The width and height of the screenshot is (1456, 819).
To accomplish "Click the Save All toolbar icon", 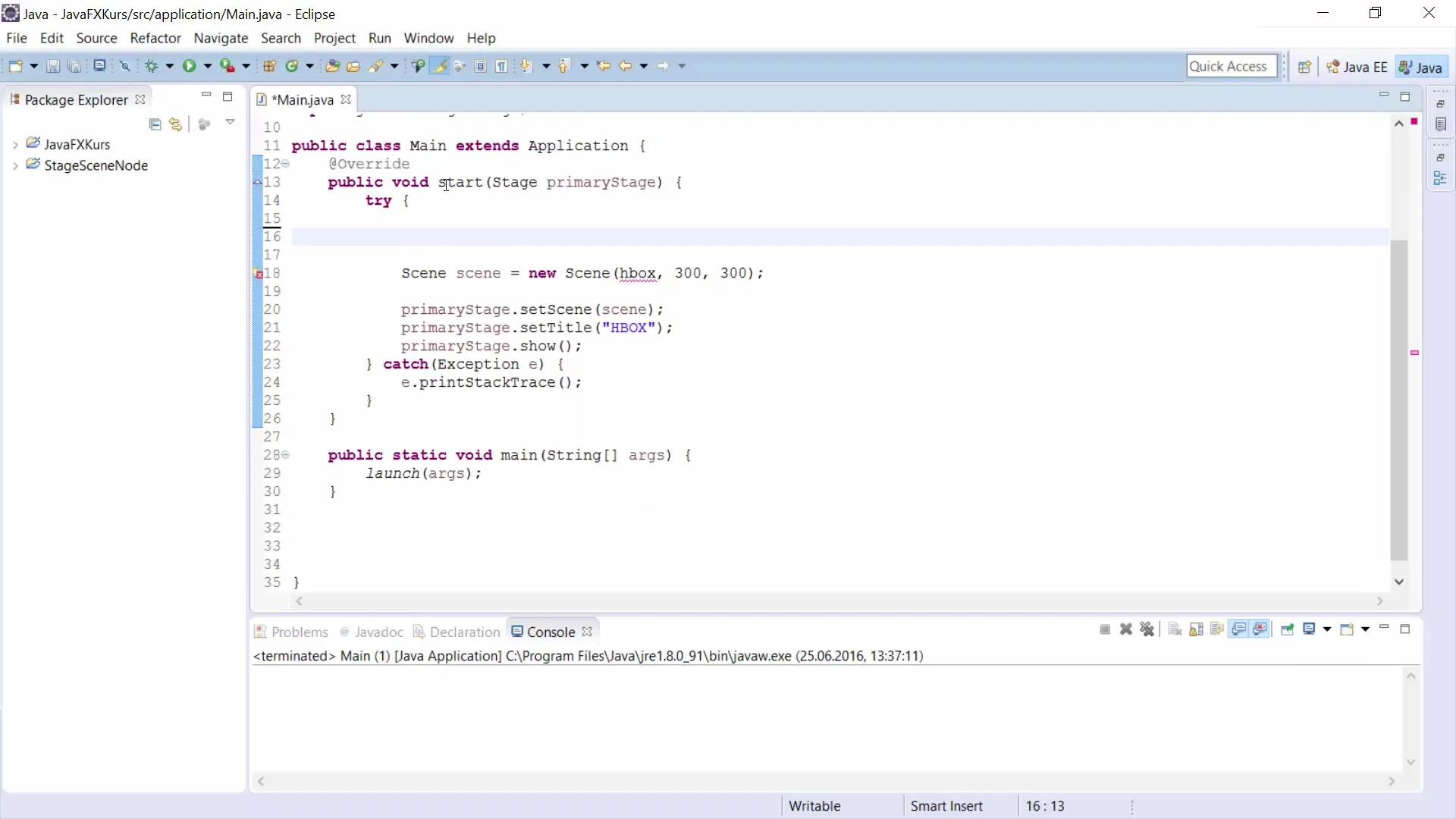I will click(74, 66).
